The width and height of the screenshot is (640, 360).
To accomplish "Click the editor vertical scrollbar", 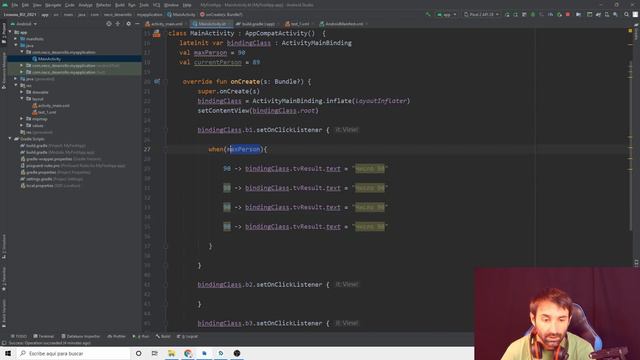I will point(631,145).
